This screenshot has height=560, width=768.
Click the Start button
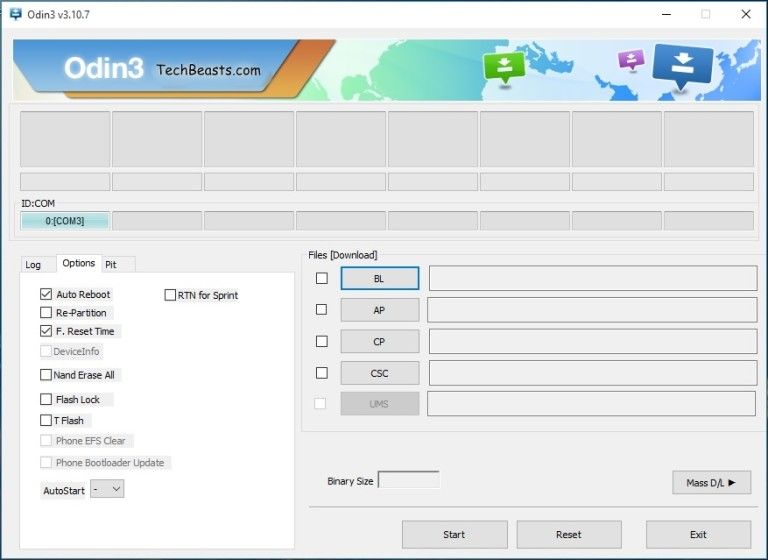click(x=455, y=535)
